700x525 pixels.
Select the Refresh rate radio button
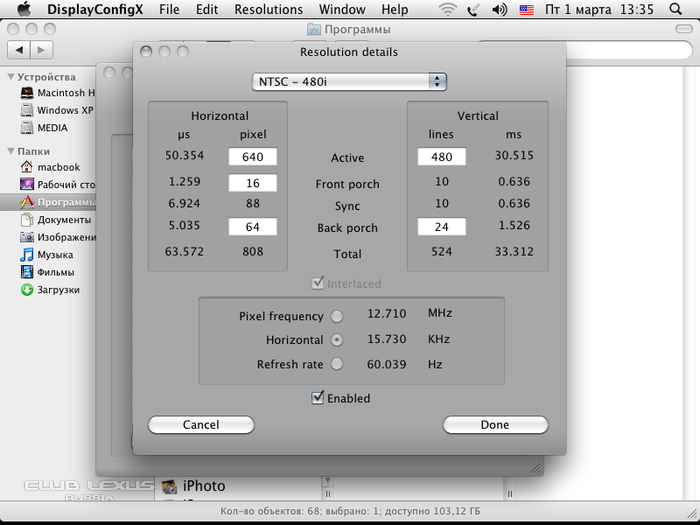pos(337,364)
